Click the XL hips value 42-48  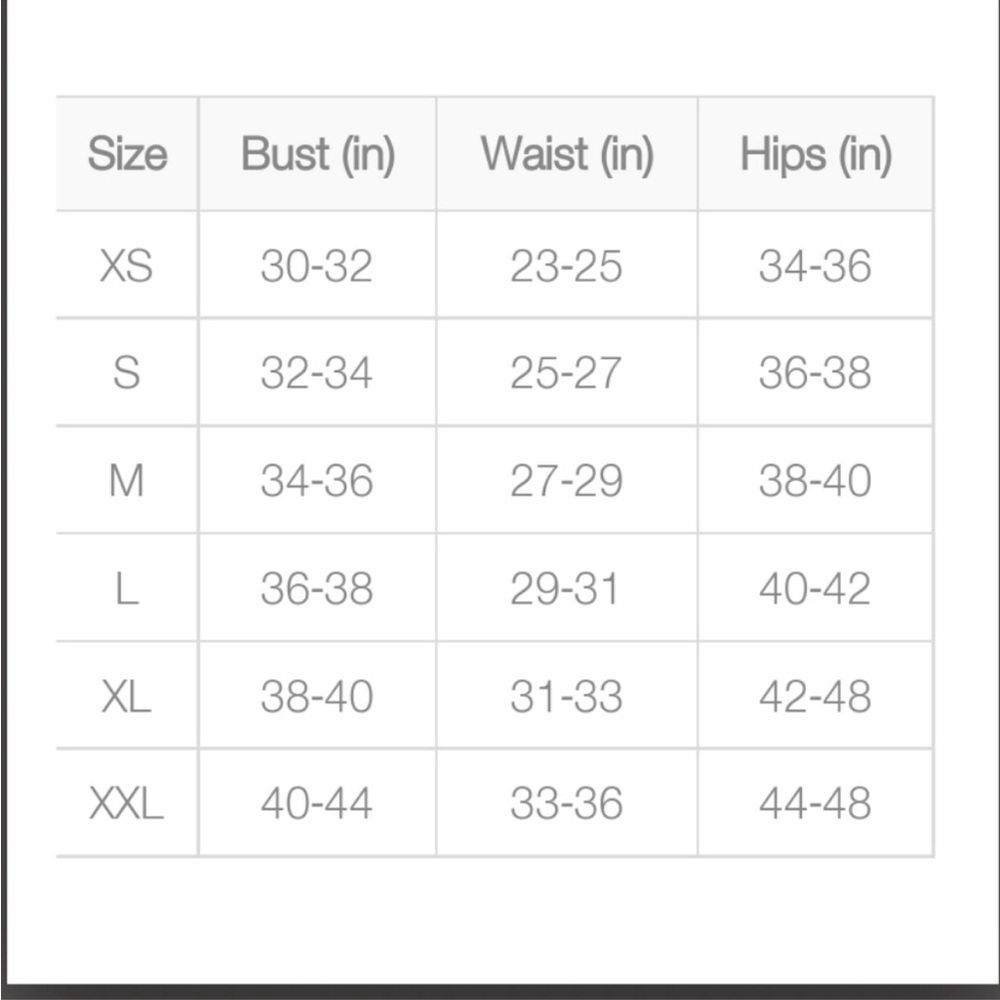pos(815,696)
